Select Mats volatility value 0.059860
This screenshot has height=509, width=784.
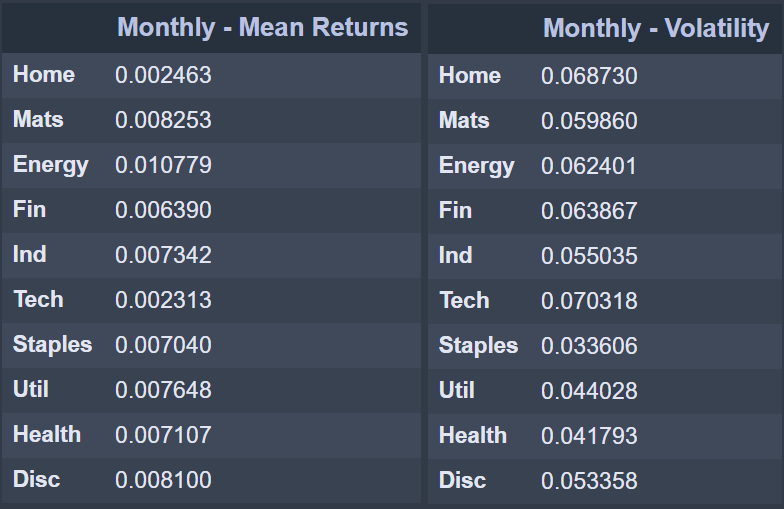(x=590, y=121)
